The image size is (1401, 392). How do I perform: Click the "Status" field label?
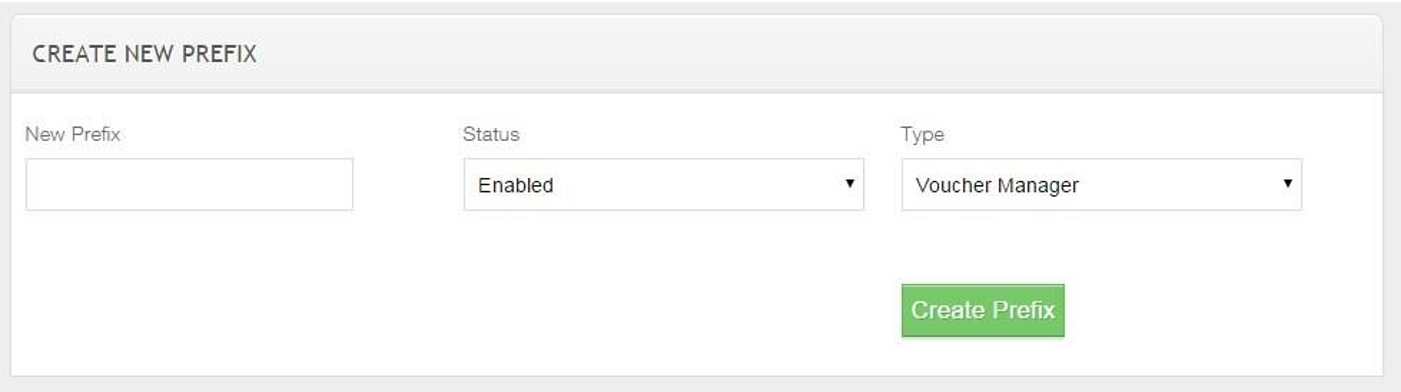[491, 134]
